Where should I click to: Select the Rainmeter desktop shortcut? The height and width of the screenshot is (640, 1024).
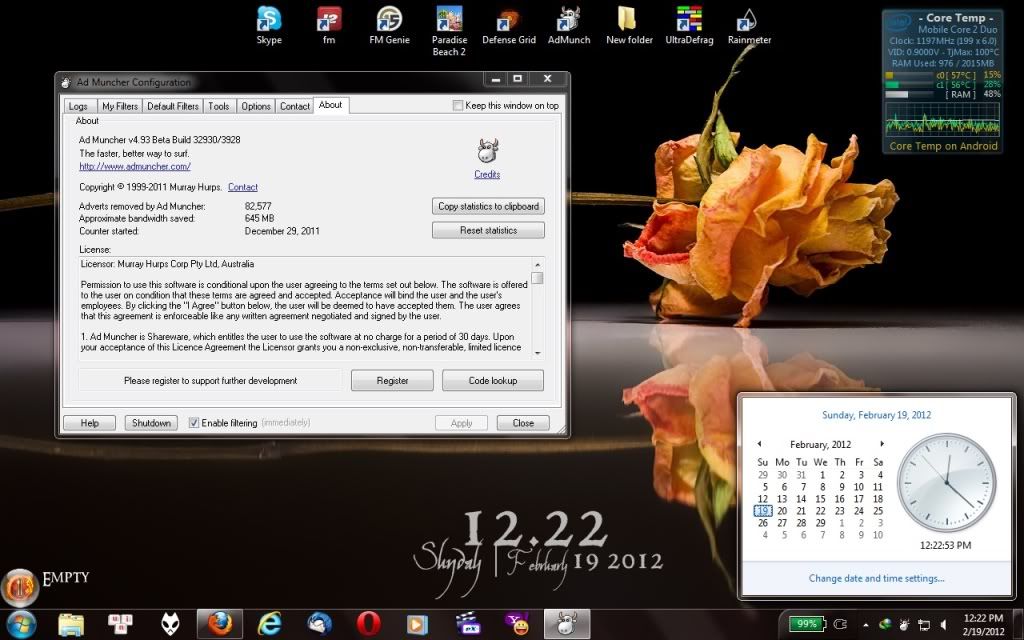coord(749,26)
